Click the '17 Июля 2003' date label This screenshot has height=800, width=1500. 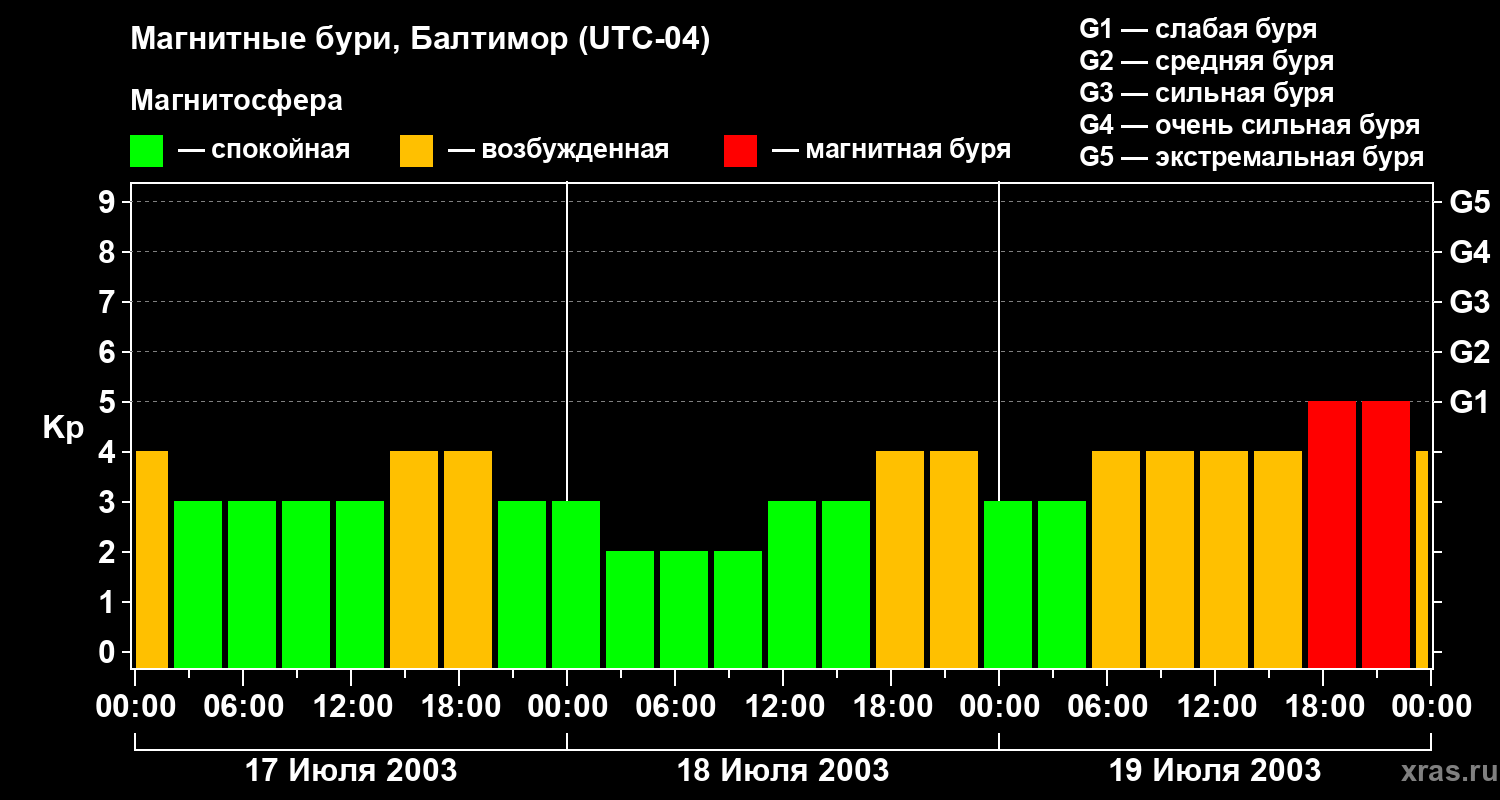pyautogui.click(x=351, y=771)
